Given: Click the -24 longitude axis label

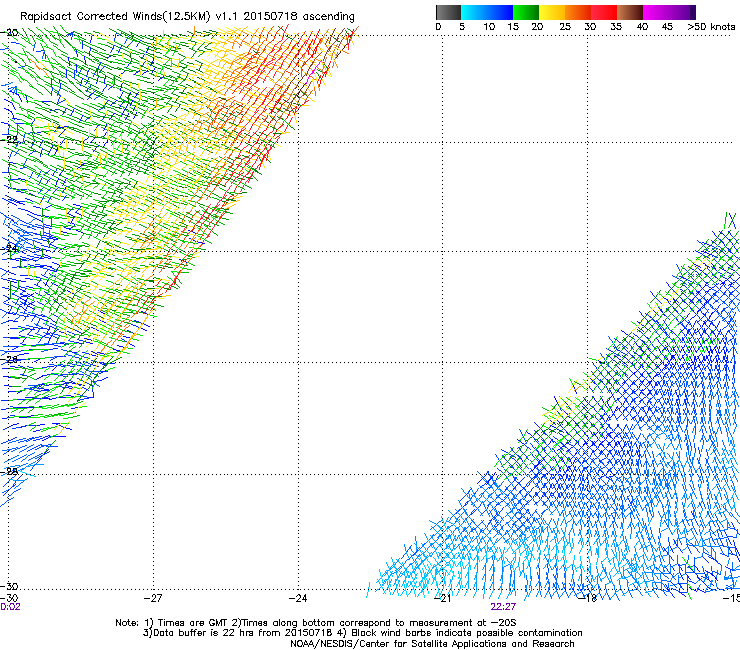Looking at the screenshot, I should tap(298, 598).
